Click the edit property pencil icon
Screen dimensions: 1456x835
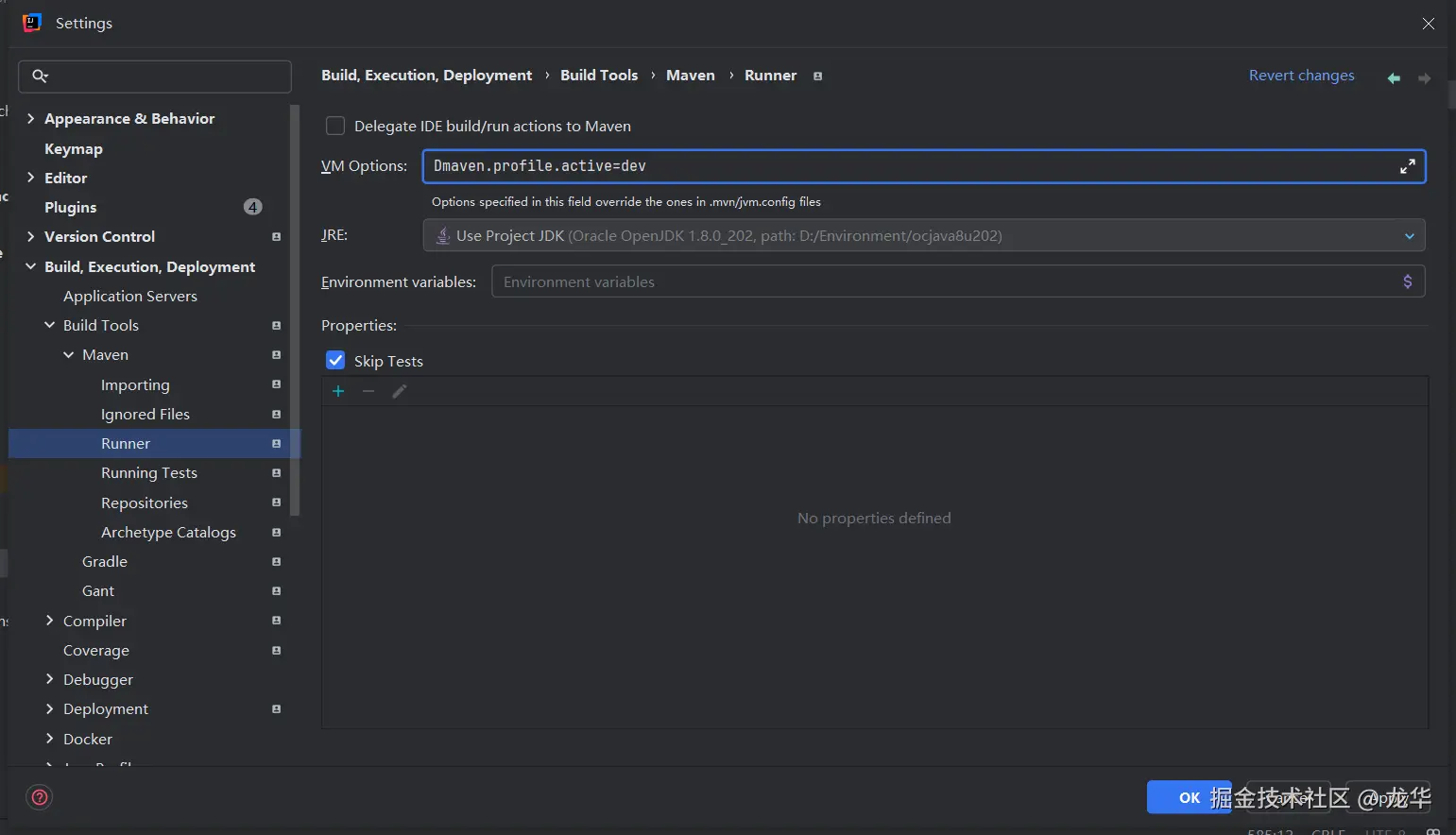(400, 391)
